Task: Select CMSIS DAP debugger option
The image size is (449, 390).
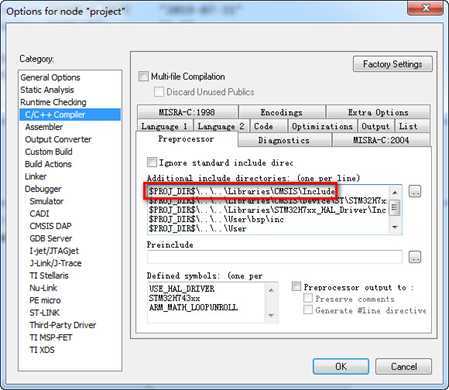Action: pyautogui.click(x=51, y=226)
